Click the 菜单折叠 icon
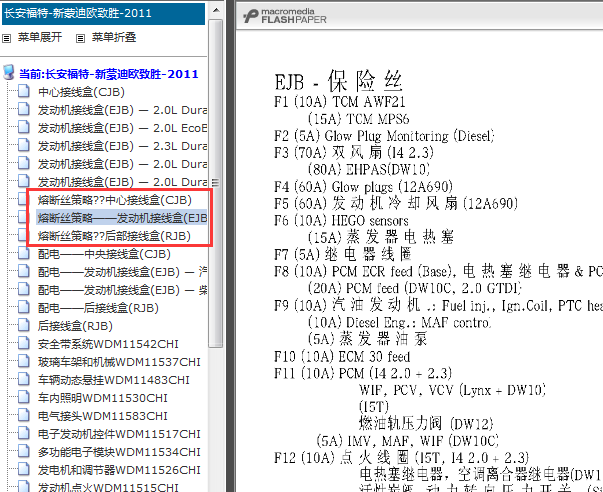The height and width of the screenshot is (492, 603). 80,38
